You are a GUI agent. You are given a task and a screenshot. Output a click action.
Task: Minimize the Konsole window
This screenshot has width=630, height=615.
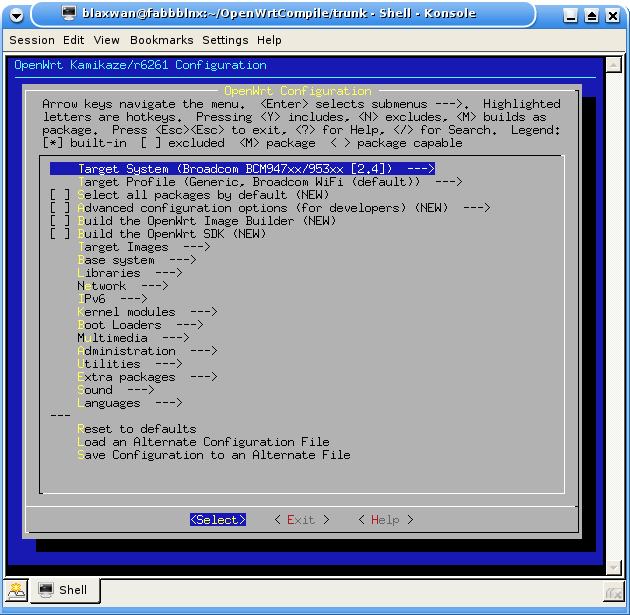pos(569,14)
